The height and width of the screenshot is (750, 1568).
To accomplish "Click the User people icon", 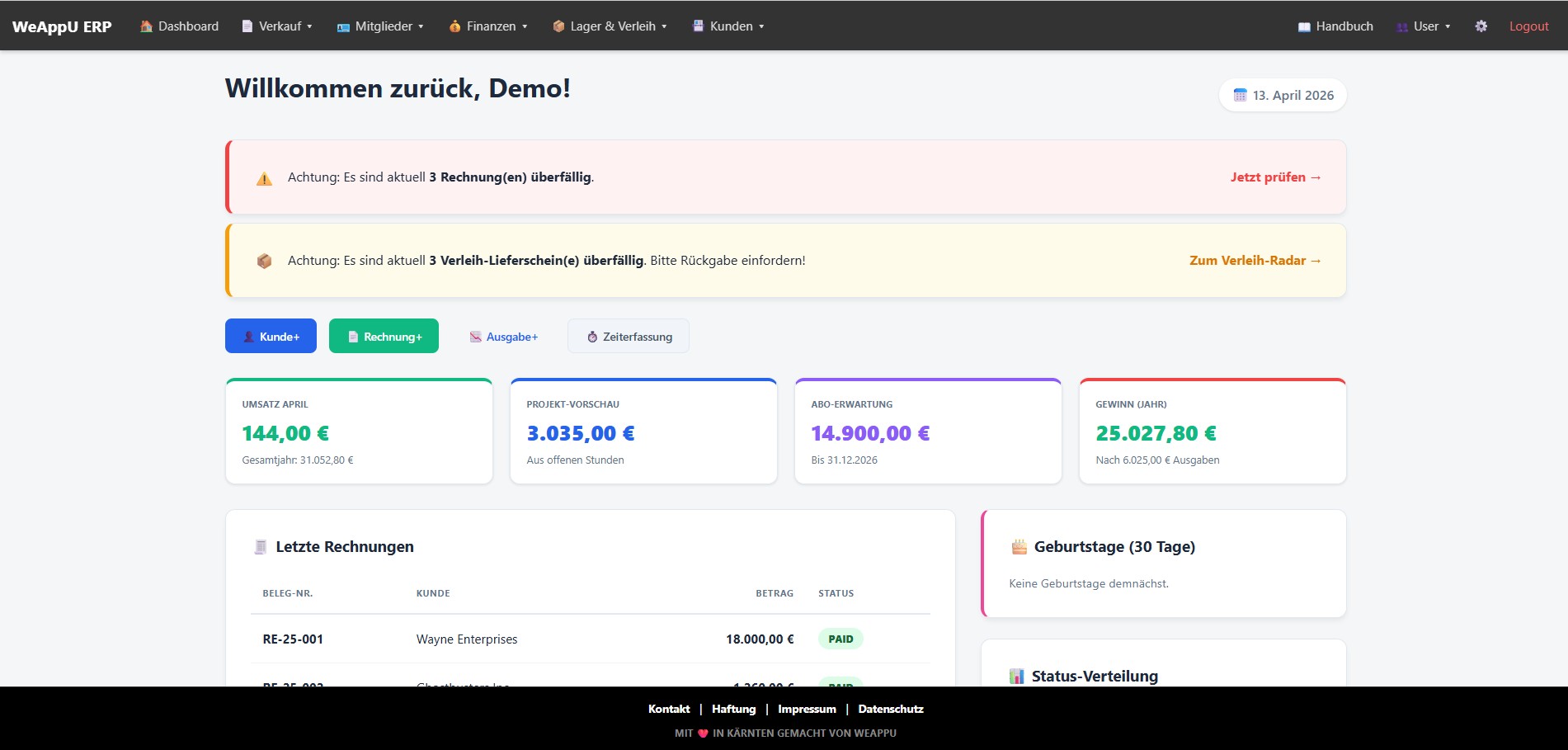I will click(x=1401, y=26).
